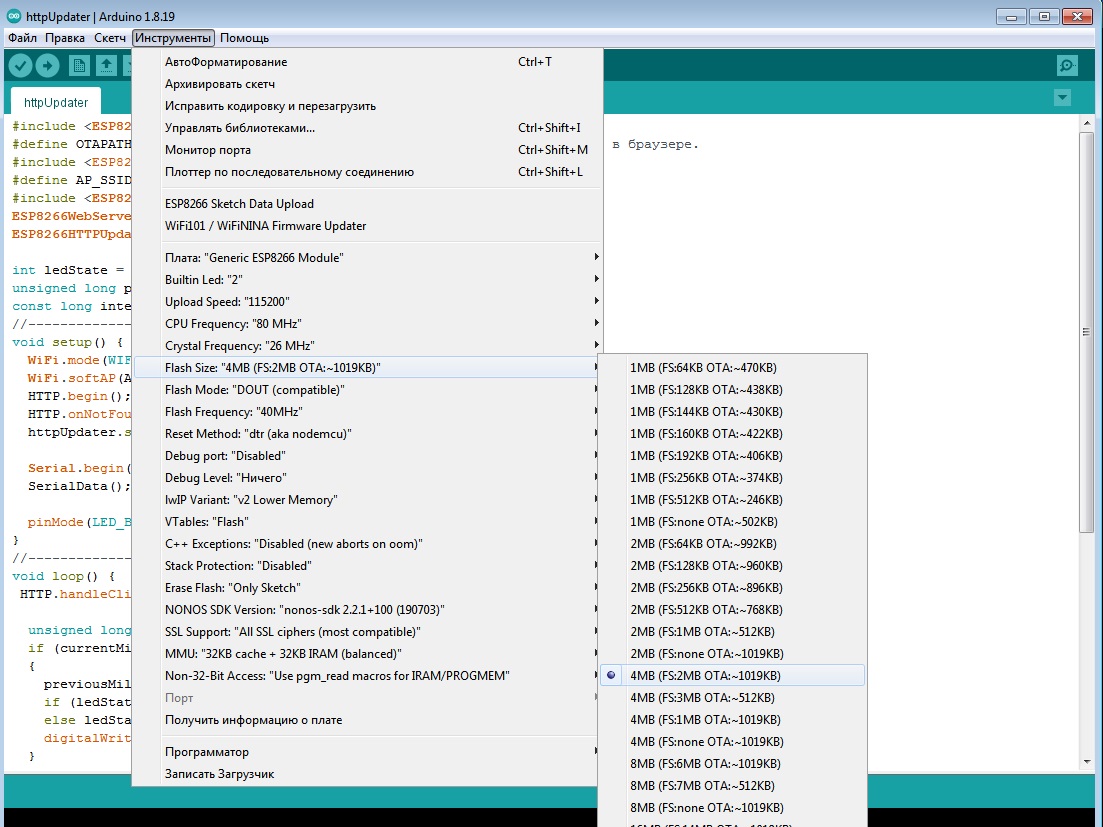Click the tab options down-arrow icon
Image resolution: width=1103 pixels, height=827 pixels.
tap(1062, 98)
